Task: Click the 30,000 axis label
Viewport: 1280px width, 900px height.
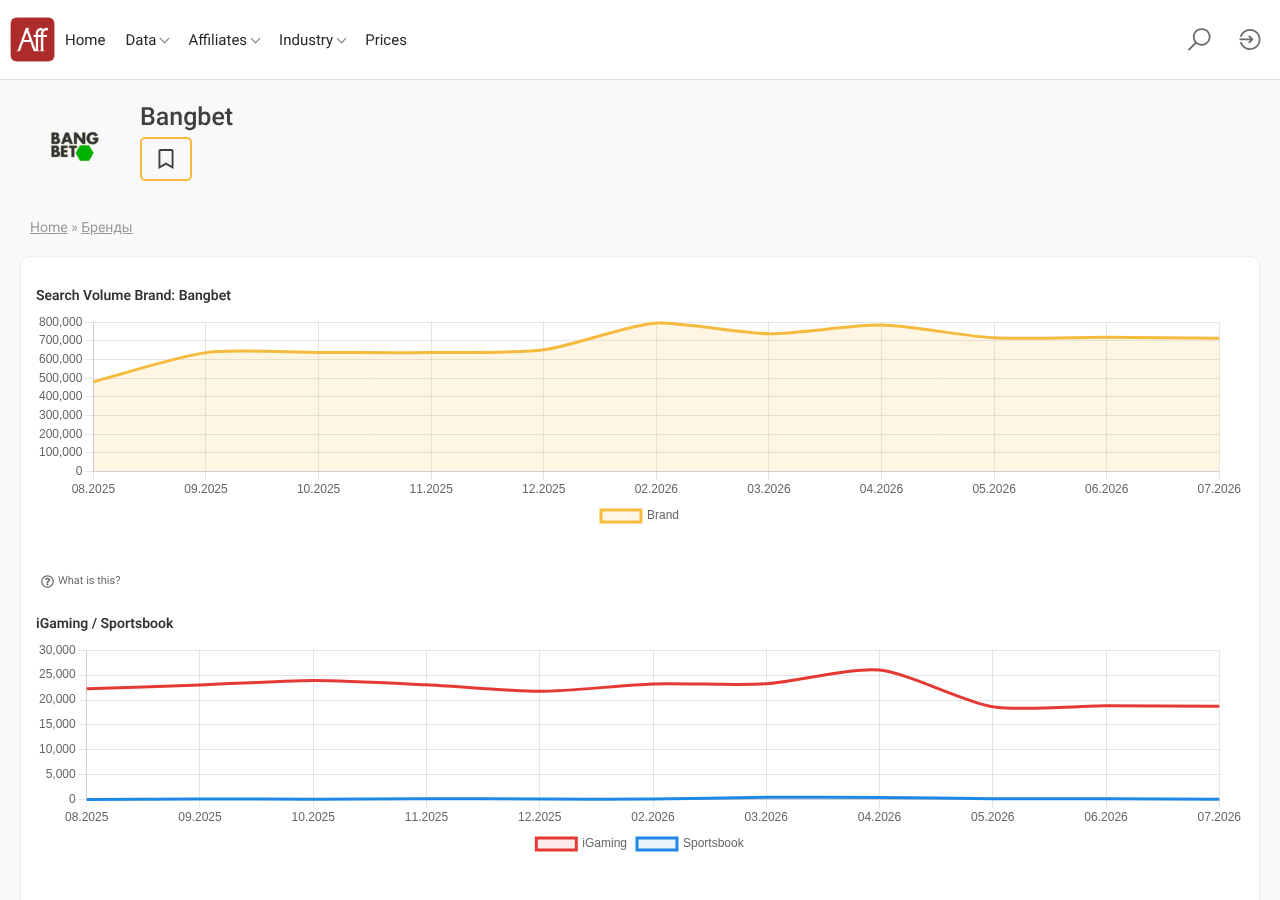Action: [58, 650]
